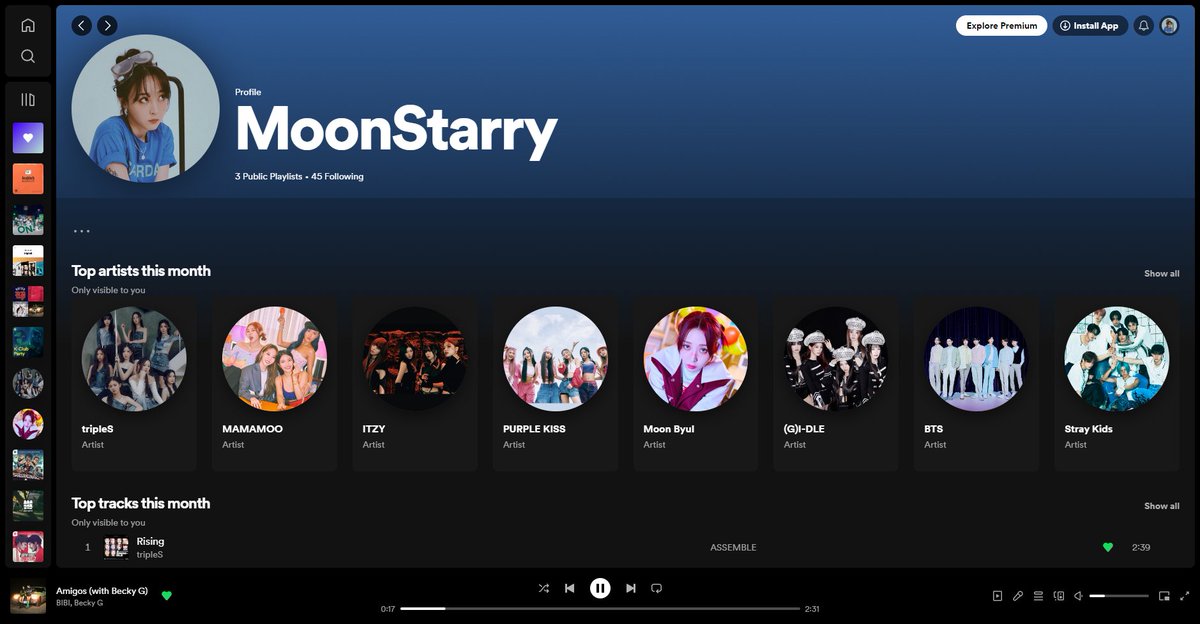Click Top tracks this month heading
This screenshot has width=1200, height=624.
tap(141, 503)
